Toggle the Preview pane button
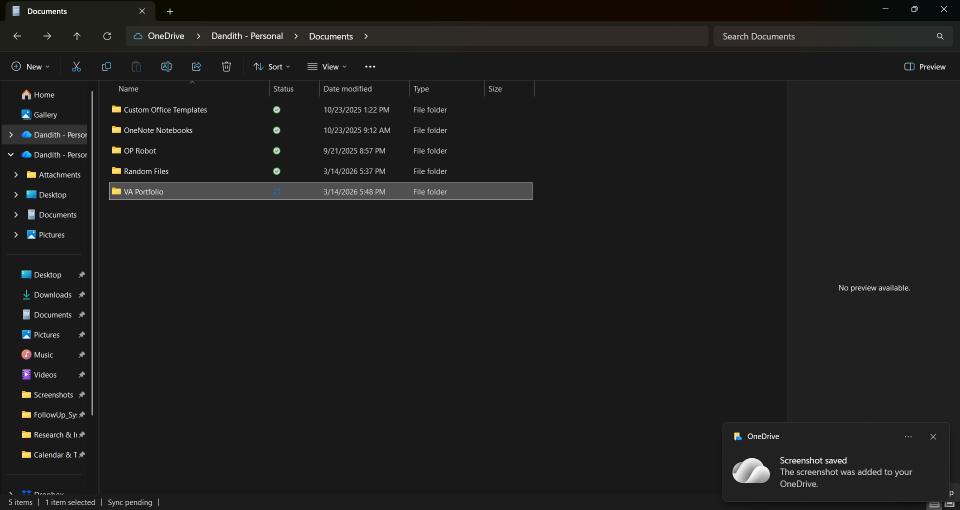This screenshot has width=960, height=510. (x=925, y=67)
